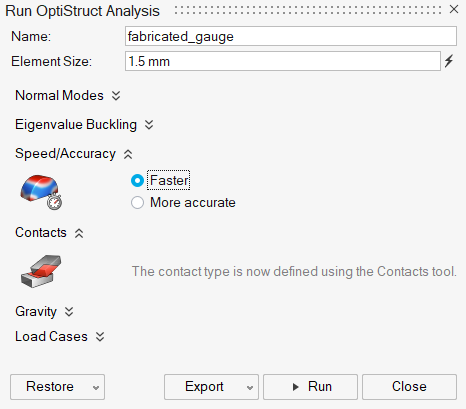Viewport: 466px width, 409px height.
Task: Open the Restore dropdown arrow
Action: point(96,388)
